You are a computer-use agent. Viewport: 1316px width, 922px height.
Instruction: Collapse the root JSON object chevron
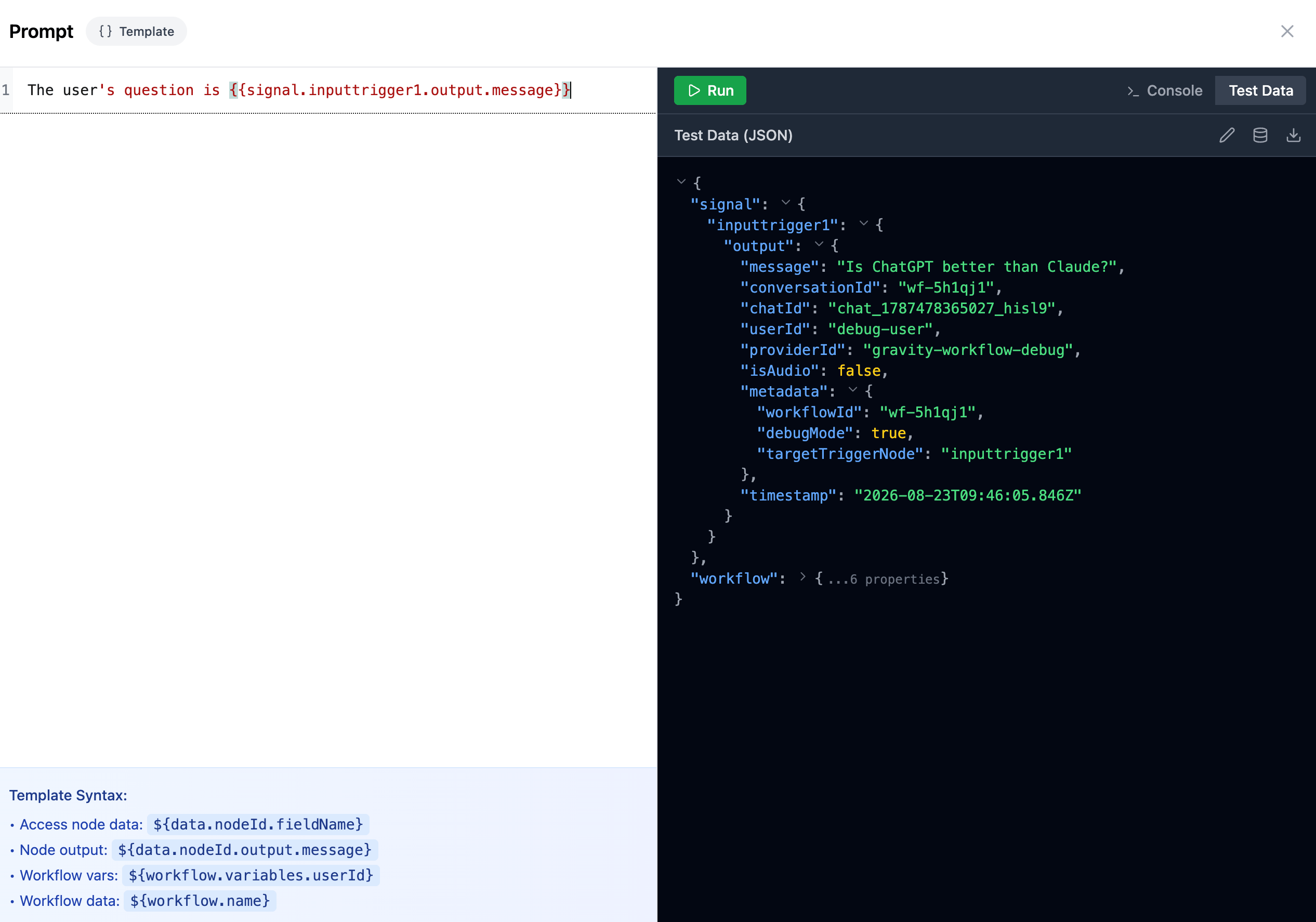tap(681, 182)
